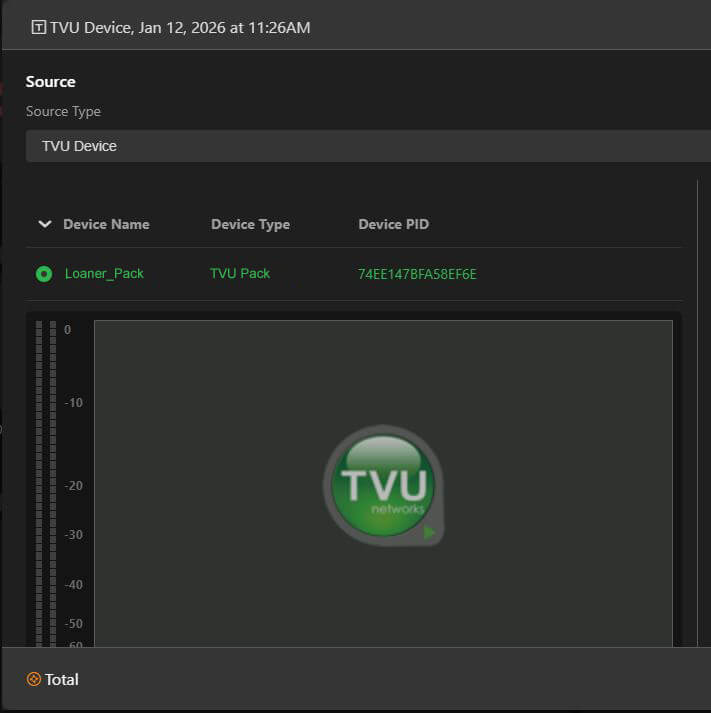Screen dimensions: 711x713
Task: Click the -40 audio scale label
Action: click(x=74, y=585)
